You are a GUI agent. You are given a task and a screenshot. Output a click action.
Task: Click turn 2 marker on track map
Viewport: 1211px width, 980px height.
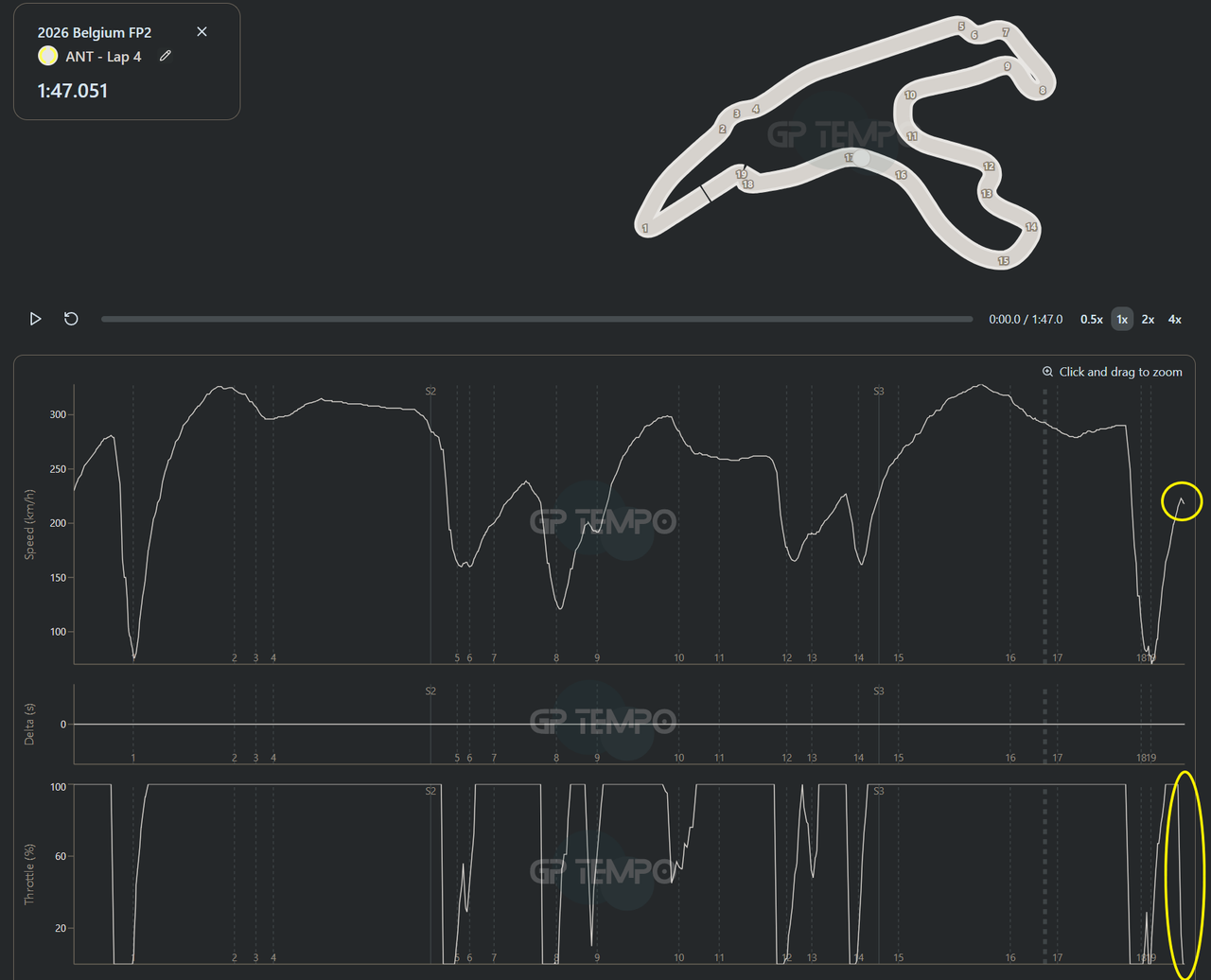[x=723, y=129]
